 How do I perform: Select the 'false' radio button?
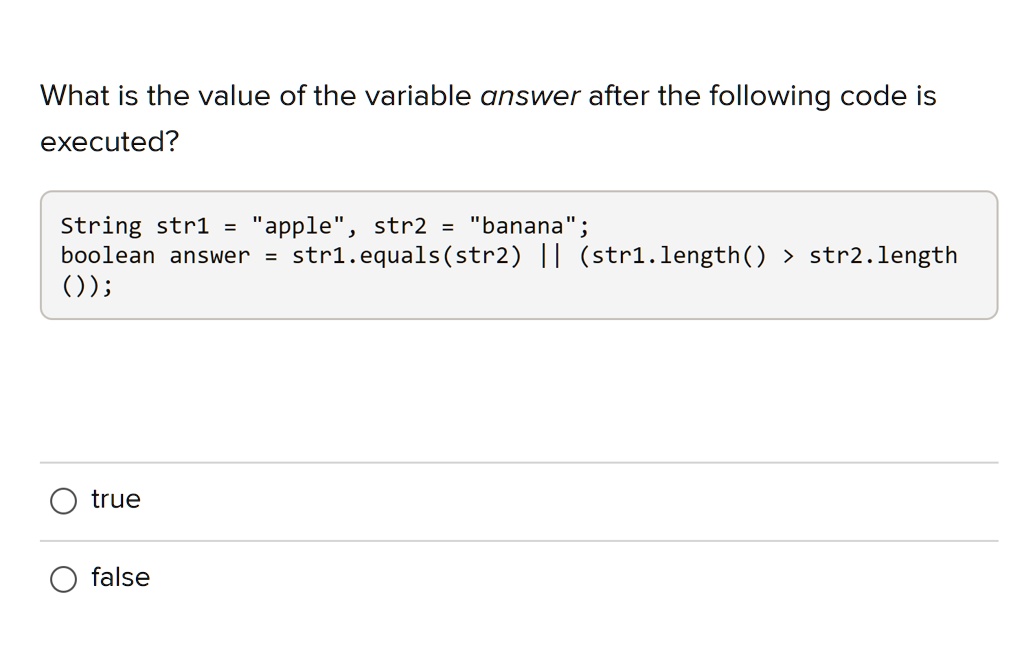click(64, 579)
